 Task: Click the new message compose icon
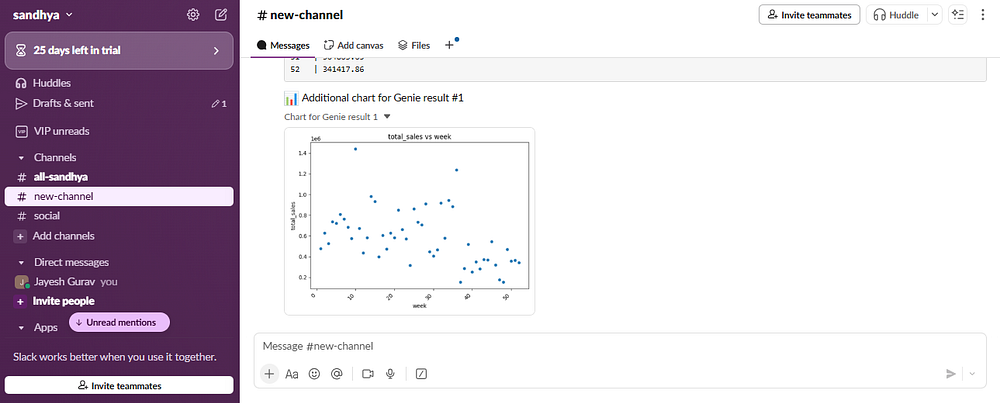point(221,15)
